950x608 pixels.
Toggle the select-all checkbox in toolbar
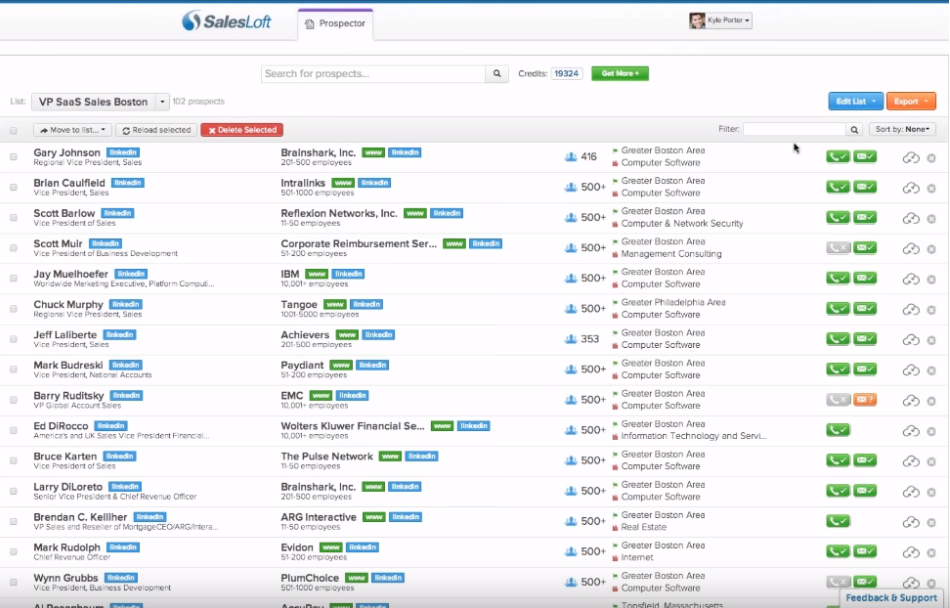tap(13, 130)
